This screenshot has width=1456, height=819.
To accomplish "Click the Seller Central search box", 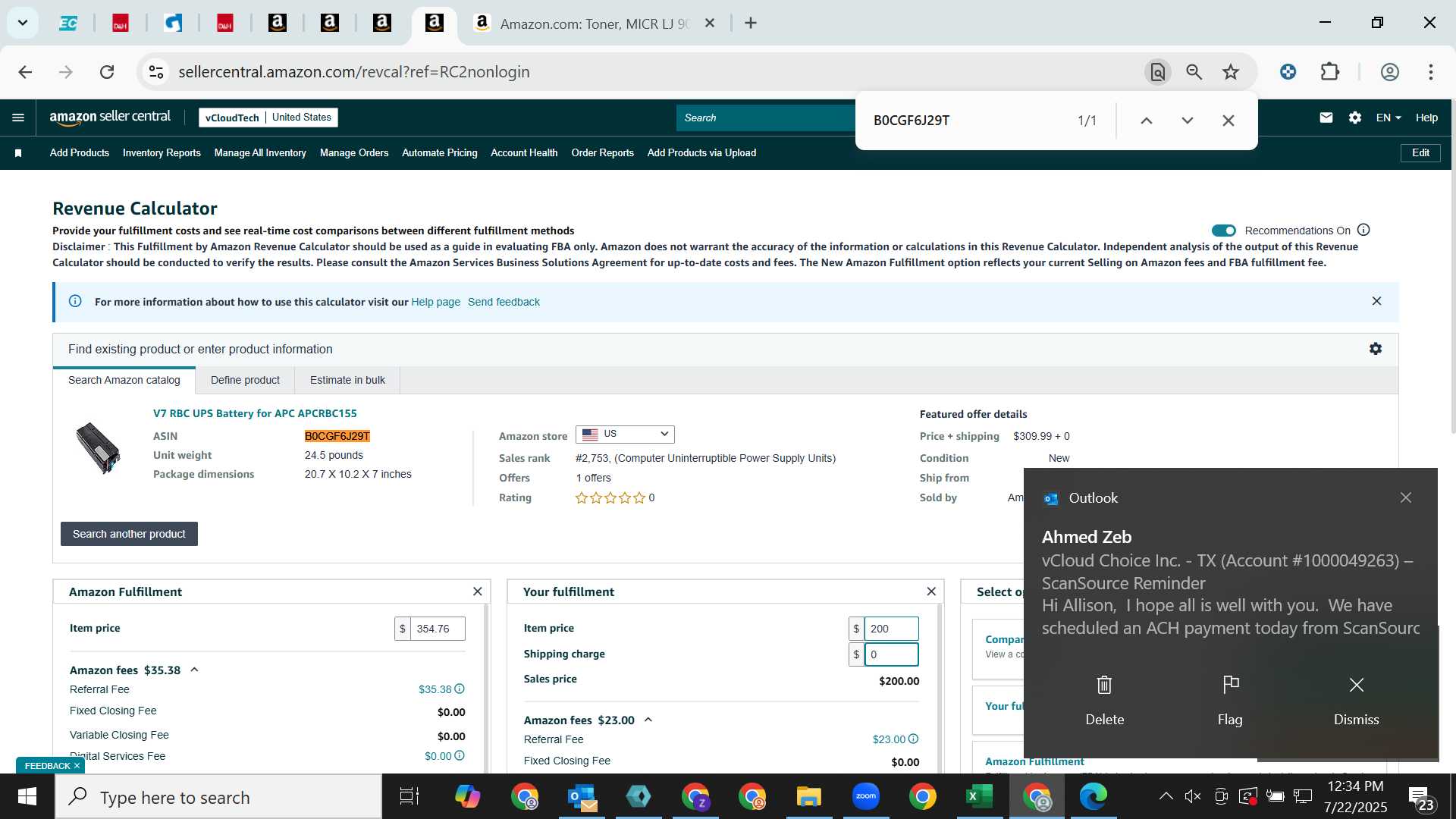I will coord(766,118).
